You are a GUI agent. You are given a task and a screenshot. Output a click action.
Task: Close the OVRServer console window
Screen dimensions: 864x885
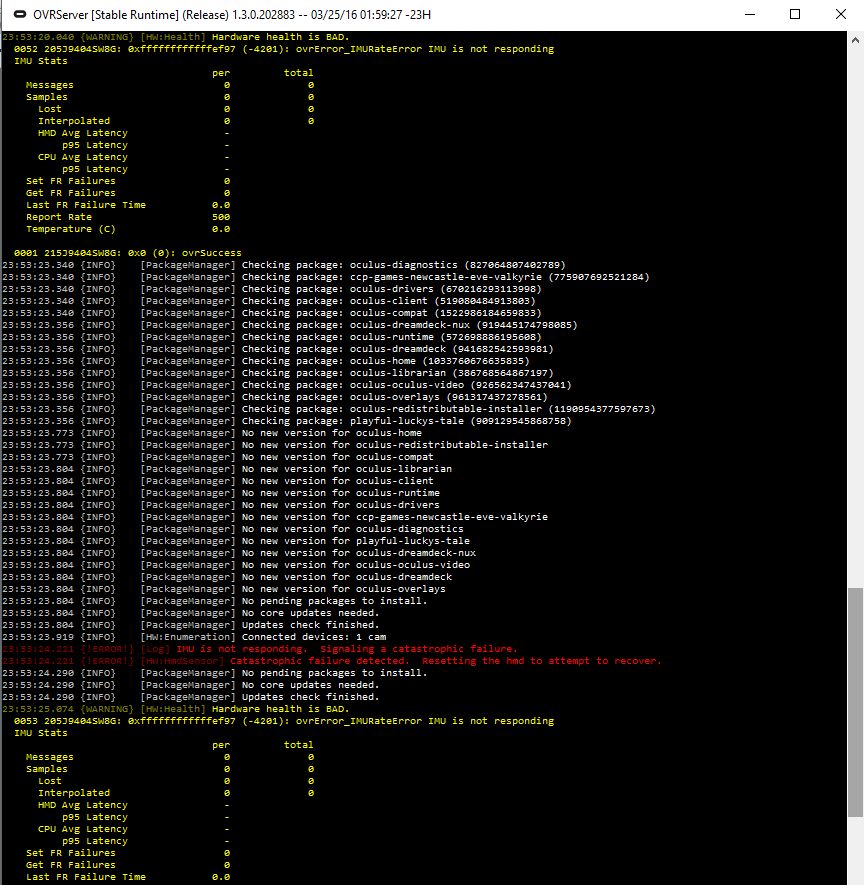pos(841,14)
